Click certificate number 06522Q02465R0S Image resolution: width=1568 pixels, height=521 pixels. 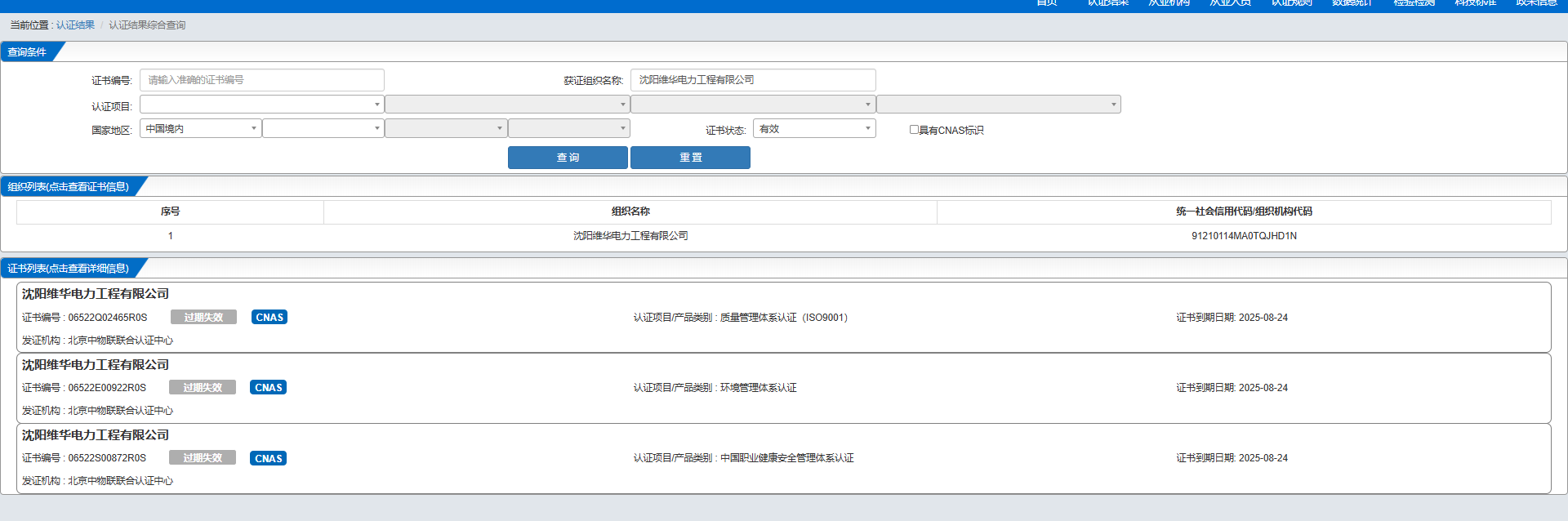pyautogui.click(x=108, y=318)
